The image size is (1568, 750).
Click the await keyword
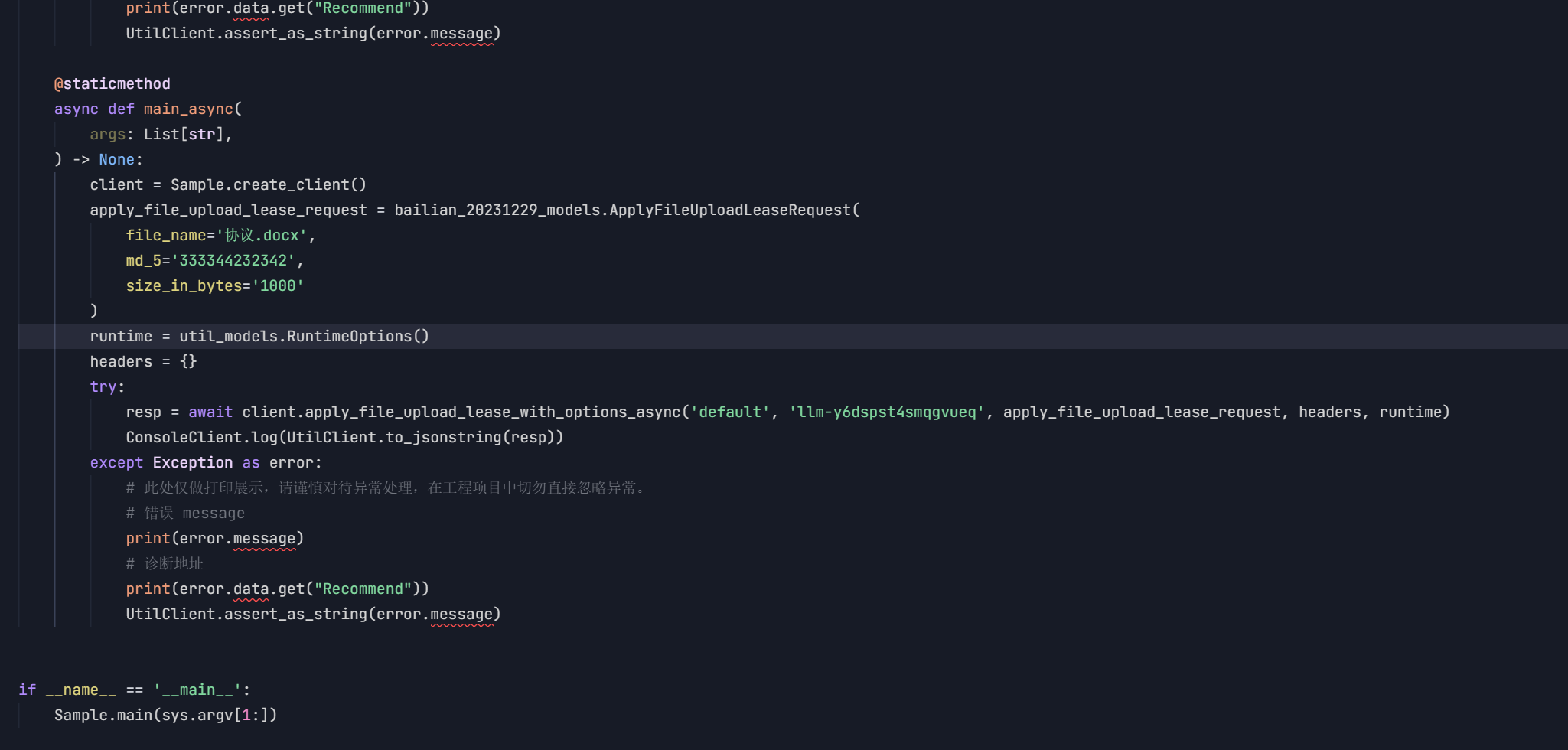click(x=210, y=412)
